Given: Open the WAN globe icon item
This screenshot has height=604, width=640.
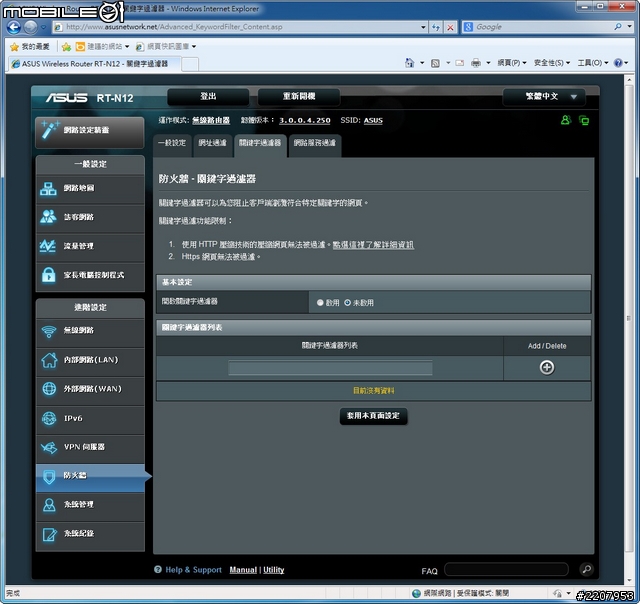Looking at the screenshot, I should [90, 389].
